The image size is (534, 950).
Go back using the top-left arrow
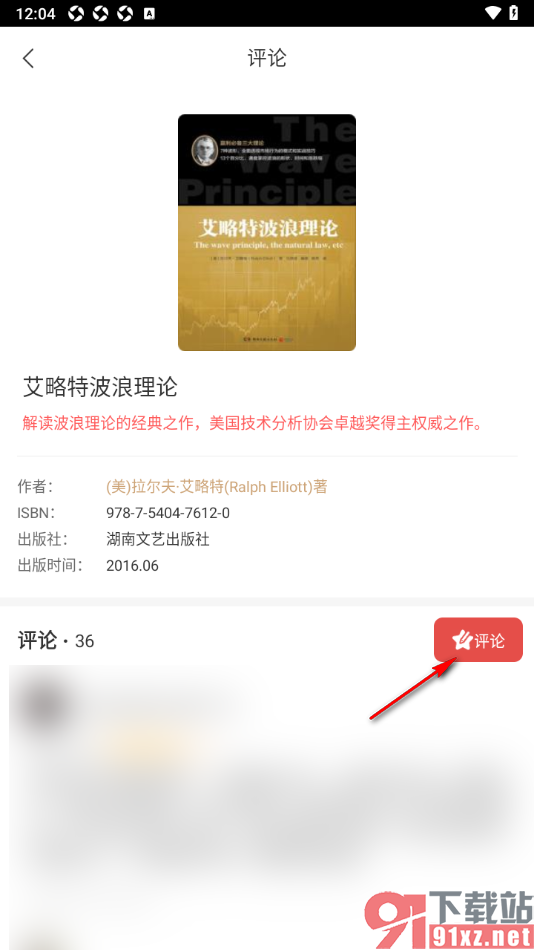tap(28, 58)
